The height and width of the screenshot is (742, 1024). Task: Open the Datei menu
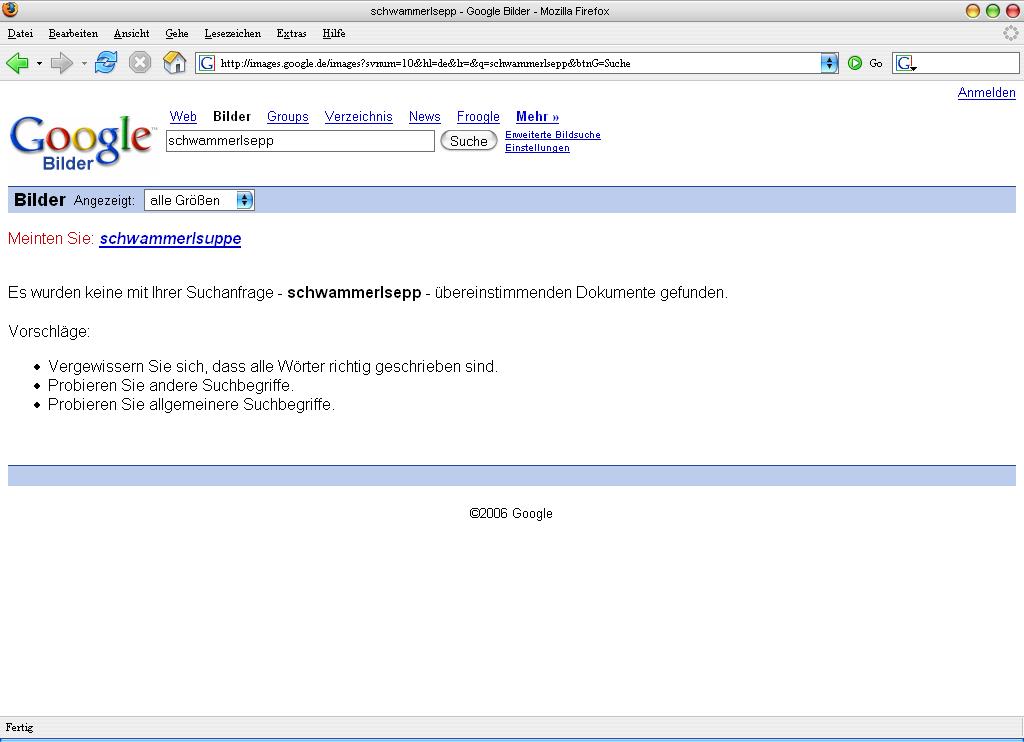pos(20,33)
